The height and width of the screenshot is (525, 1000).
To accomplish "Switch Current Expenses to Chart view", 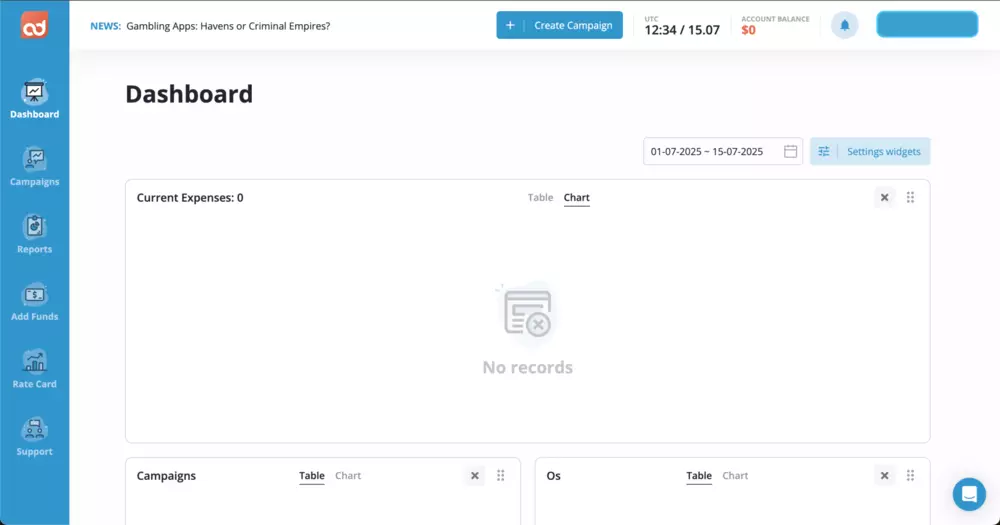I will (577, 198).
